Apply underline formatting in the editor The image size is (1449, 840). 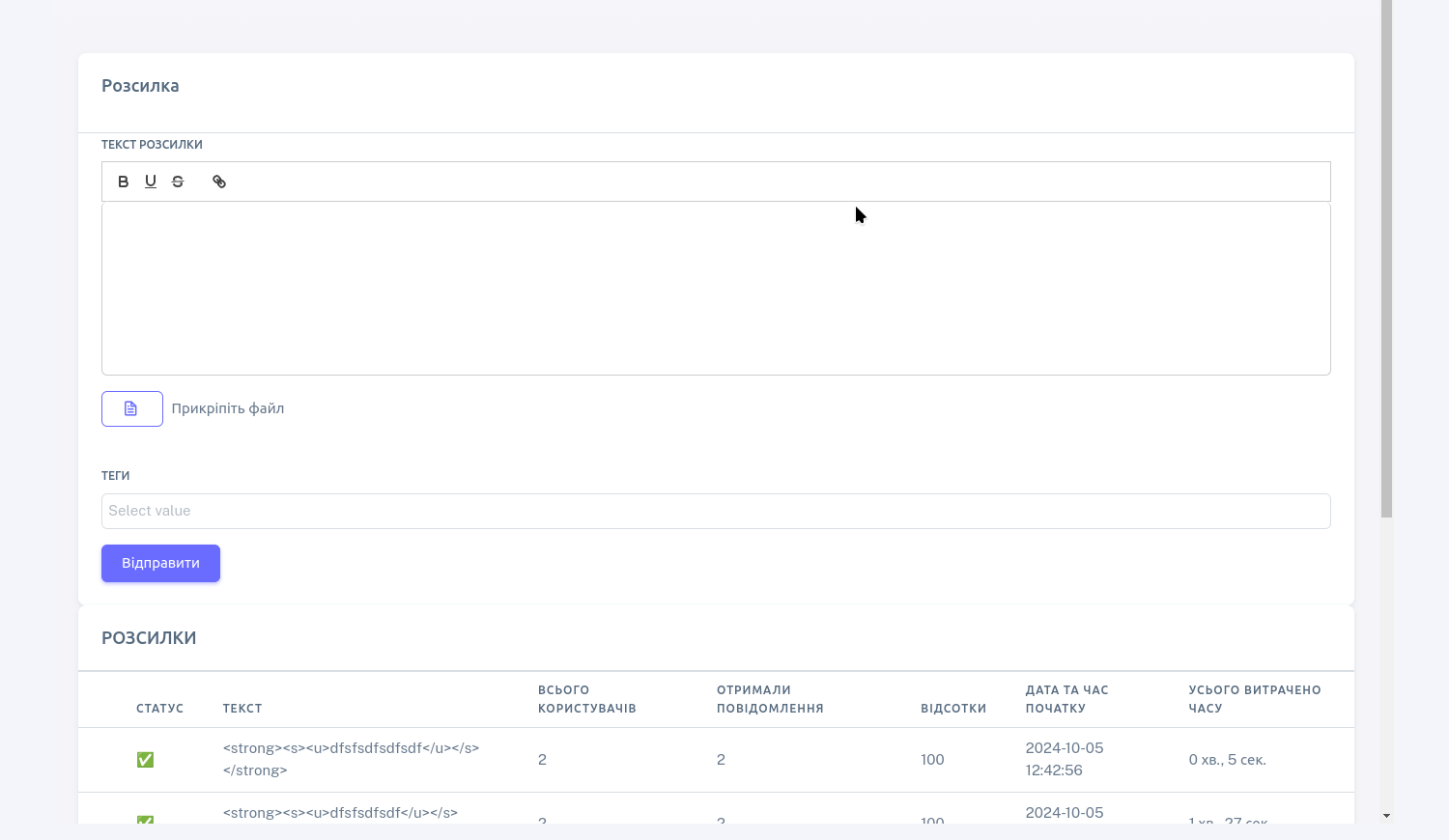click(151, 182)
